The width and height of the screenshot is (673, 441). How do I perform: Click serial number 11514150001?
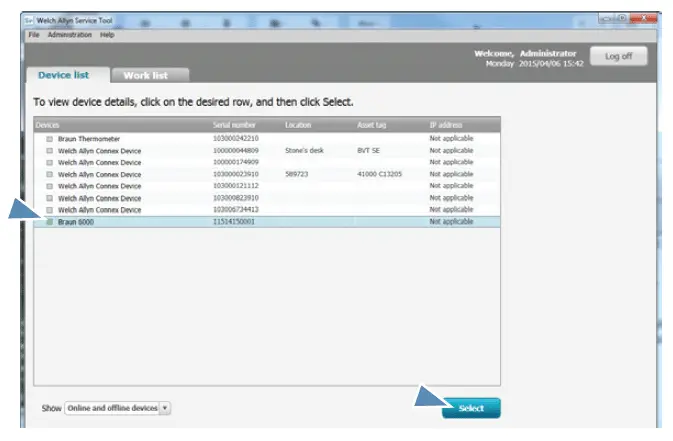(234, 222)
